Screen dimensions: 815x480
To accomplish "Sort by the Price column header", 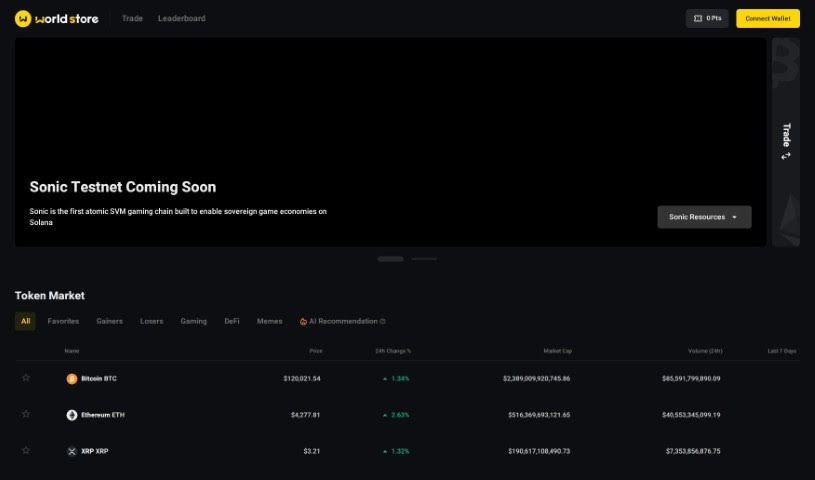I will click(316, 351).
